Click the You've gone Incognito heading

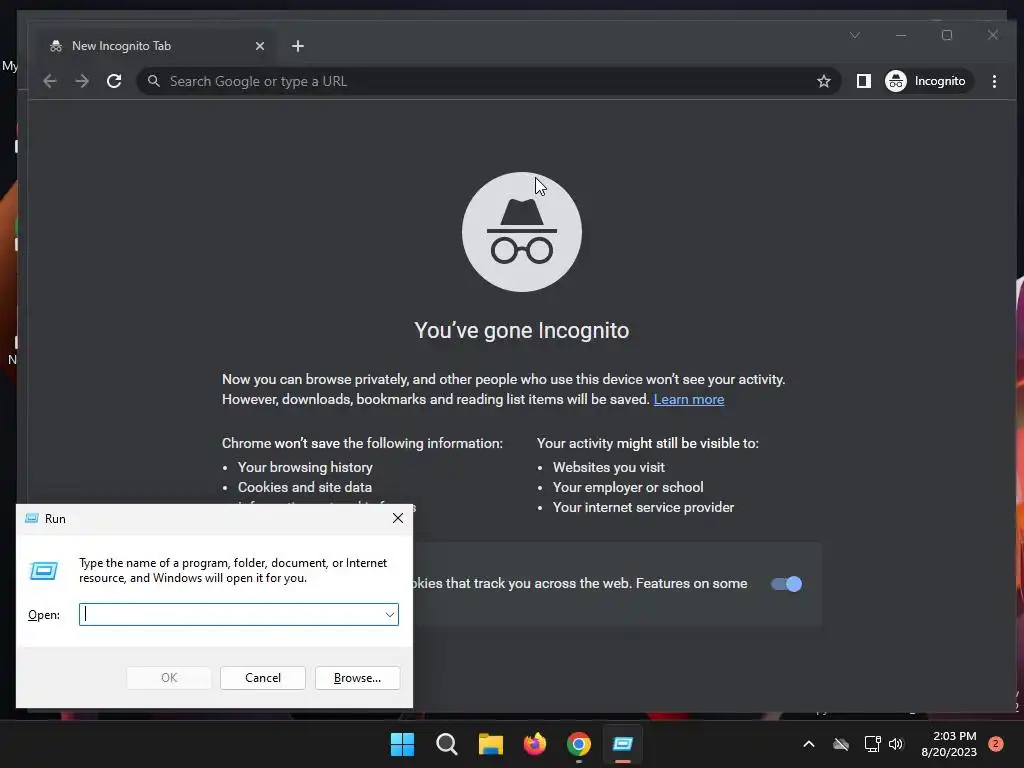coord(522,330)
